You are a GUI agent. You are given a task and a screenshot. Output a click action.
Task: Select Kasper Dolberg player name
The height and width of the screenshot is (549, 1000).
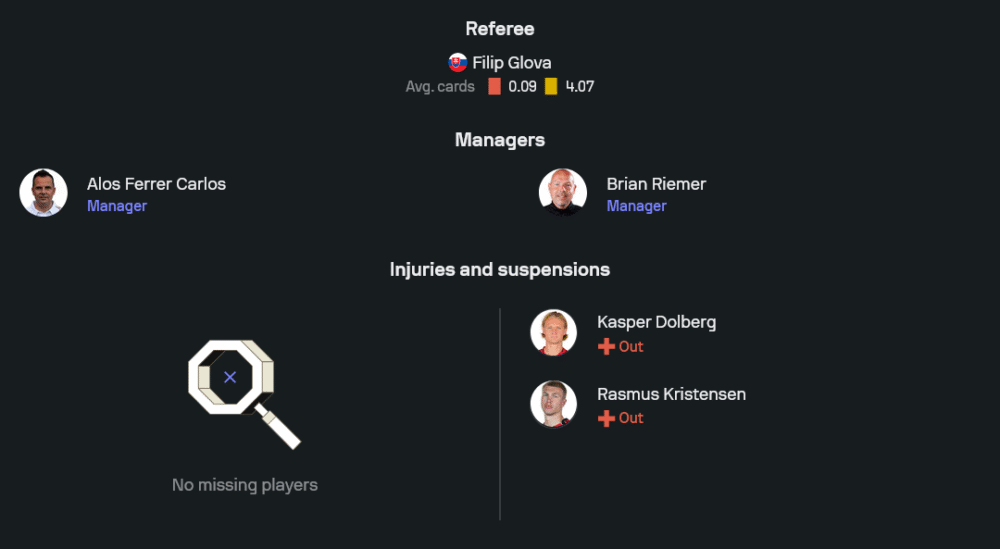tap(656, 322)
